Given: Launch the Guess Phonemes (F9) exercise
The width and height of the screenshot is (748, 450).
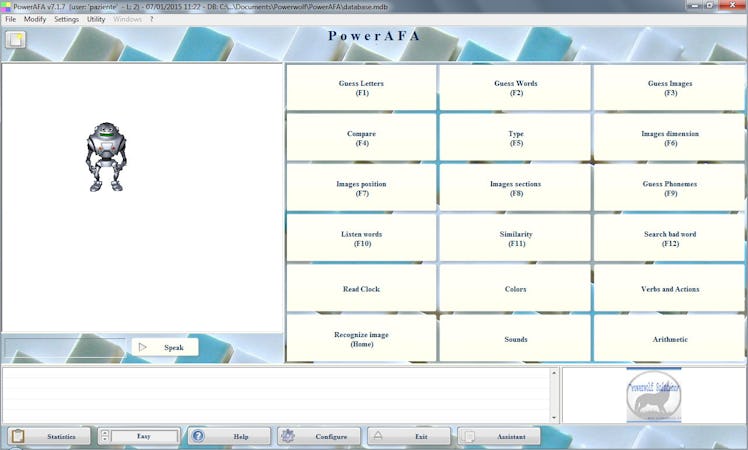Looking at the screenshot, I should click(x=670, y=188).
